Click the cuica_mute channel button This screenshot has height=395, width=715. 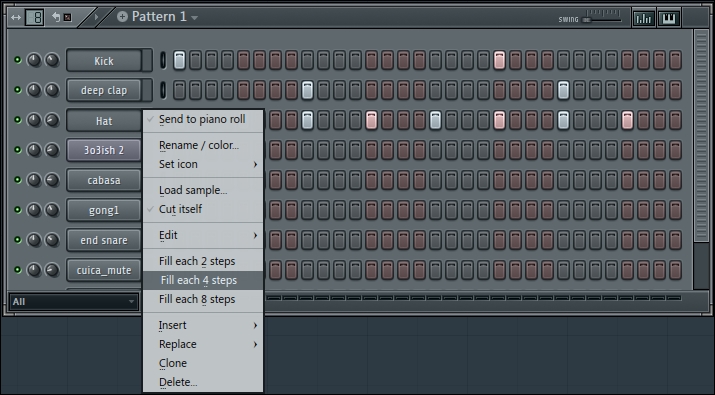click(104, 270)
